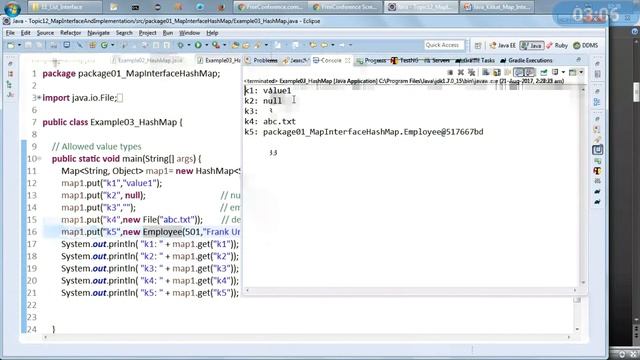Toggle Pin Console icon

click(544, 72)
